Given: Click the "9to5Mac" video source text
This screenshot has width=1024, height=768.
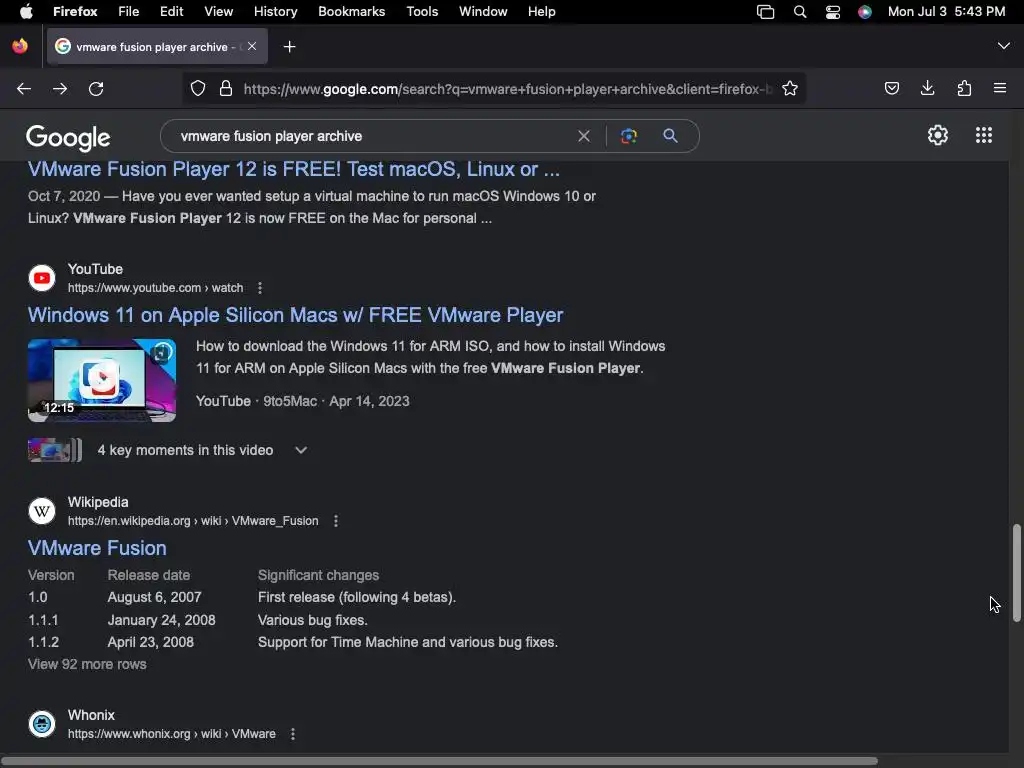Looking at the screenshot, I should pos(290,402).
